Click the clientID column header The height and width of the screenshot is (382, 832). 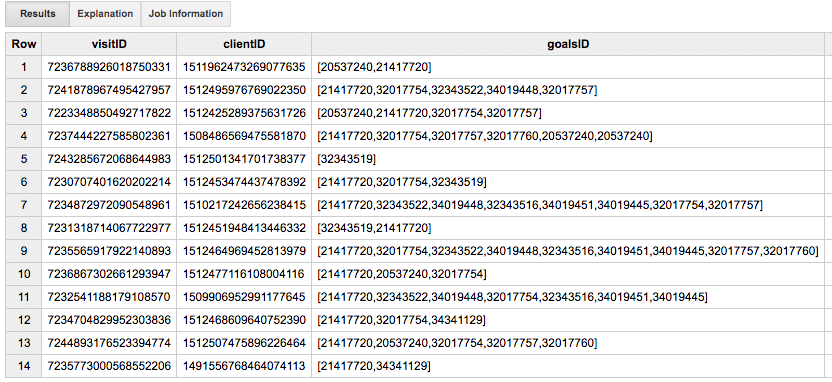tap(244, 44)
